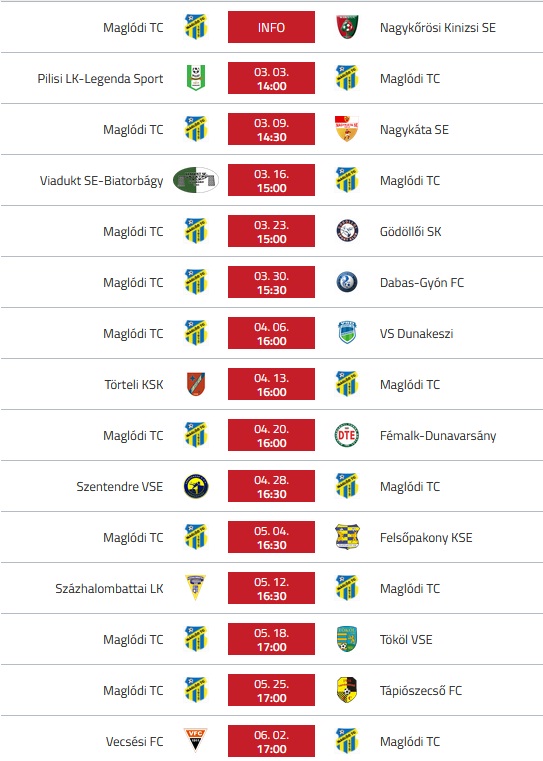Image resolution: width=543 pixels, height=761 pixels.
Task: Click the VS Dunakeszi shield logo
Action: click(x=346, y=333)
